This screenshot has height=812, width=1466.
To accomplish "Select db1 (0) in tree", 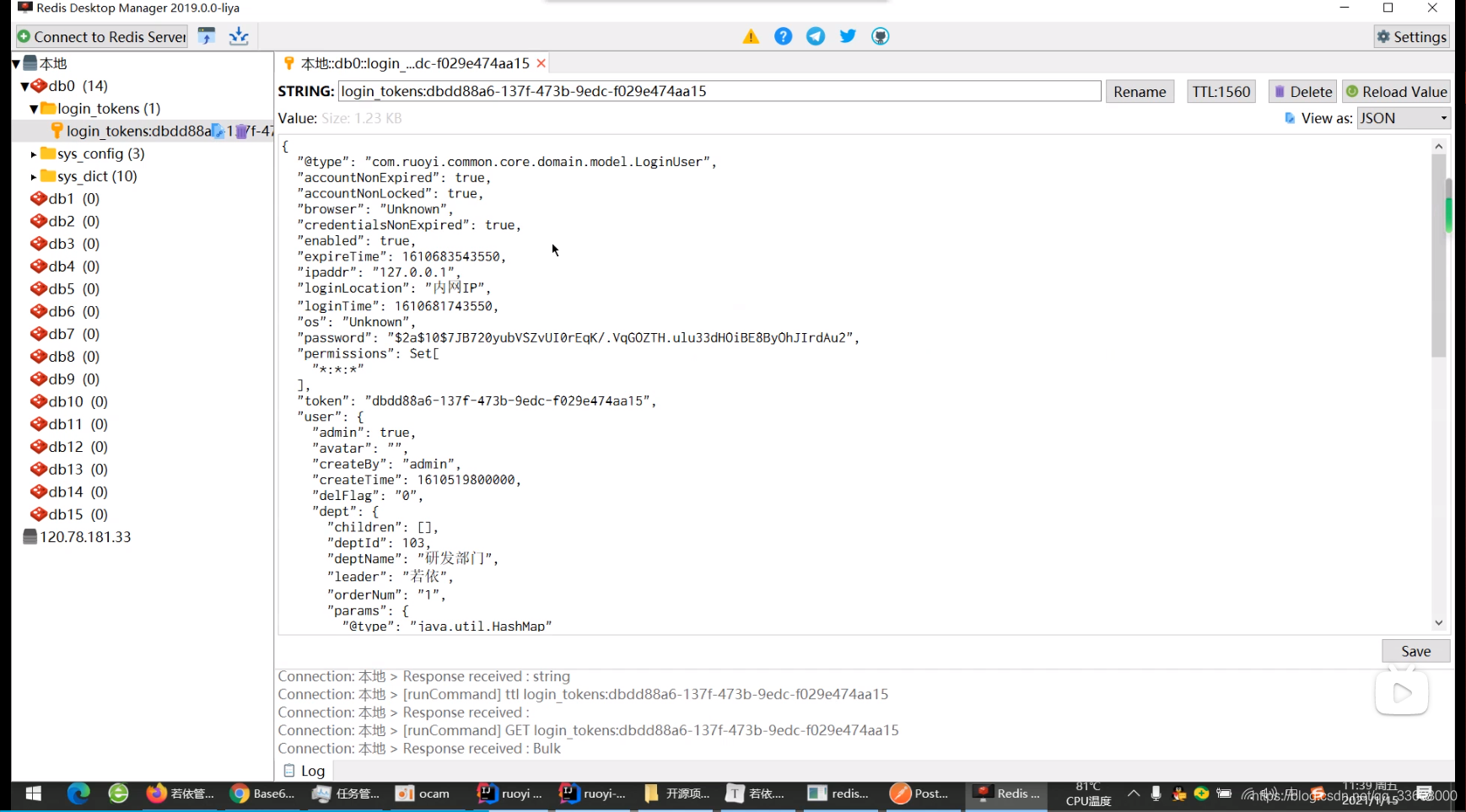I will 65,199.
